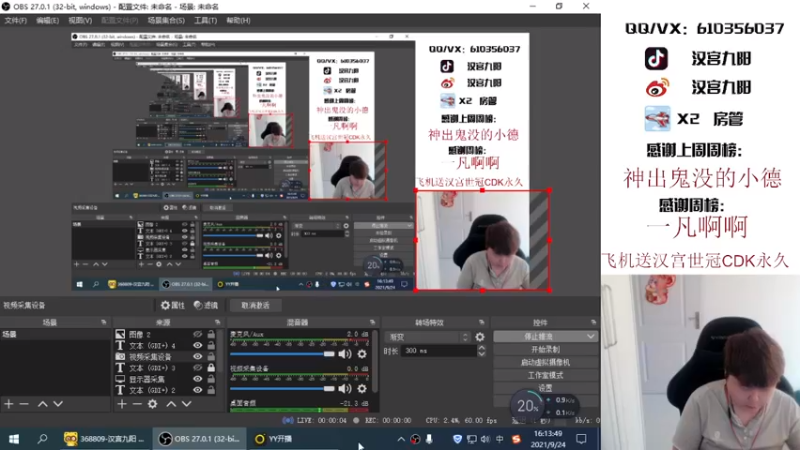
Task: Undock the 转场特效 transitions panel
Action: [x=481, y=322]
